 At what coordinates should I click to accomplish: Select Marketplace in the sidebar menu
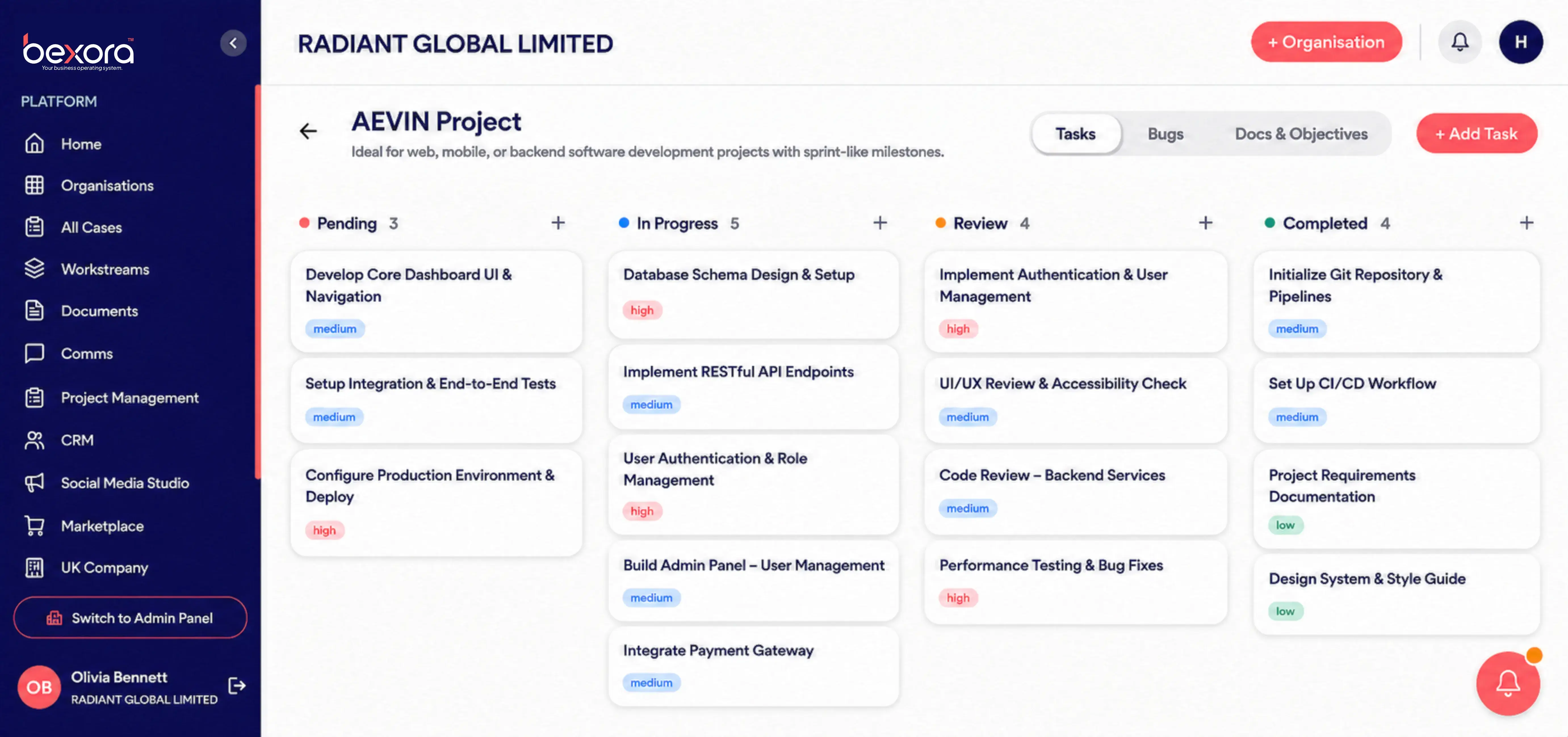click(102, 526)
